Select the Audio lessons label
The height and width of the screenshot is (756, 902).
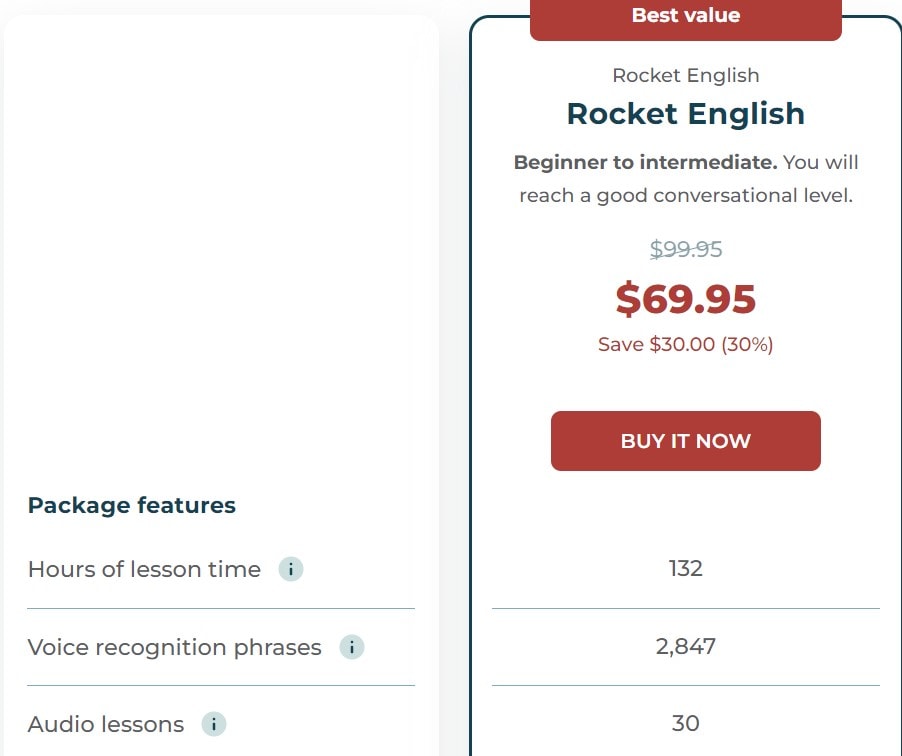[x=106, y=725]
